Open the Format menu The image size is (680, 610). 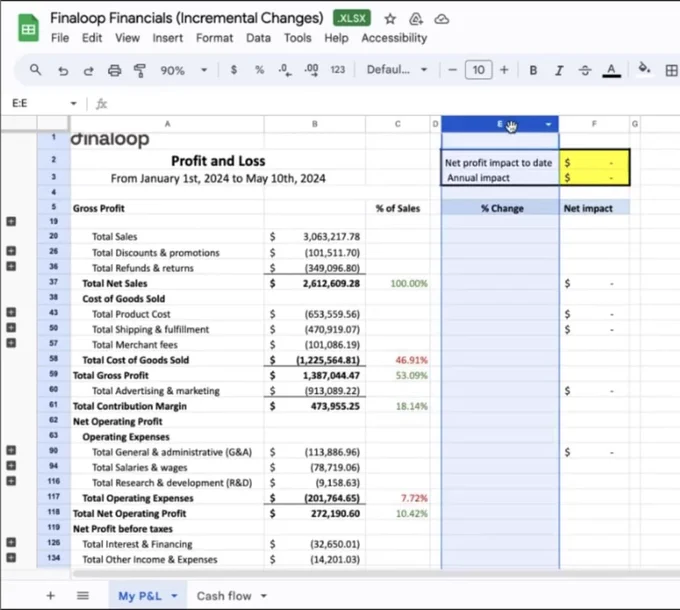214,38
